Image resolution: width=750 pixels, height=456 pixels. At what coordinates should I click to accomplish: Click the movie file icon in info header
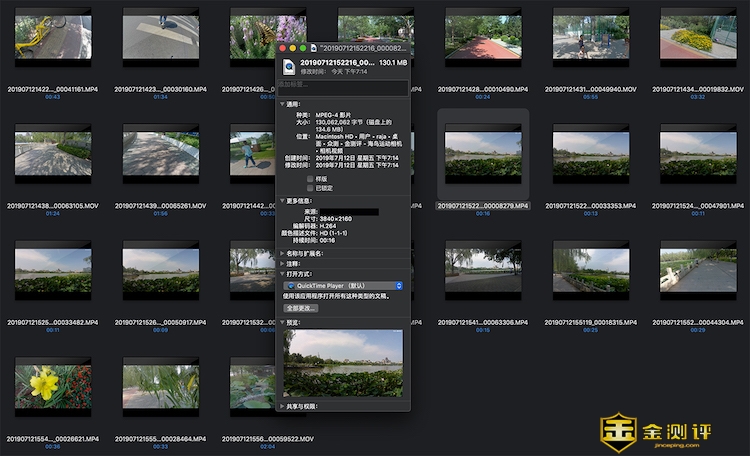pos(290,66)
